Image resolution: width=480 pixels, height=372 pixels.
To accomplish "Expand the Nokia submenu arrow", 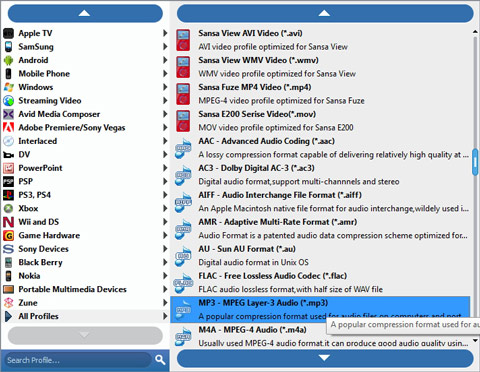I will tap(165, 276).
